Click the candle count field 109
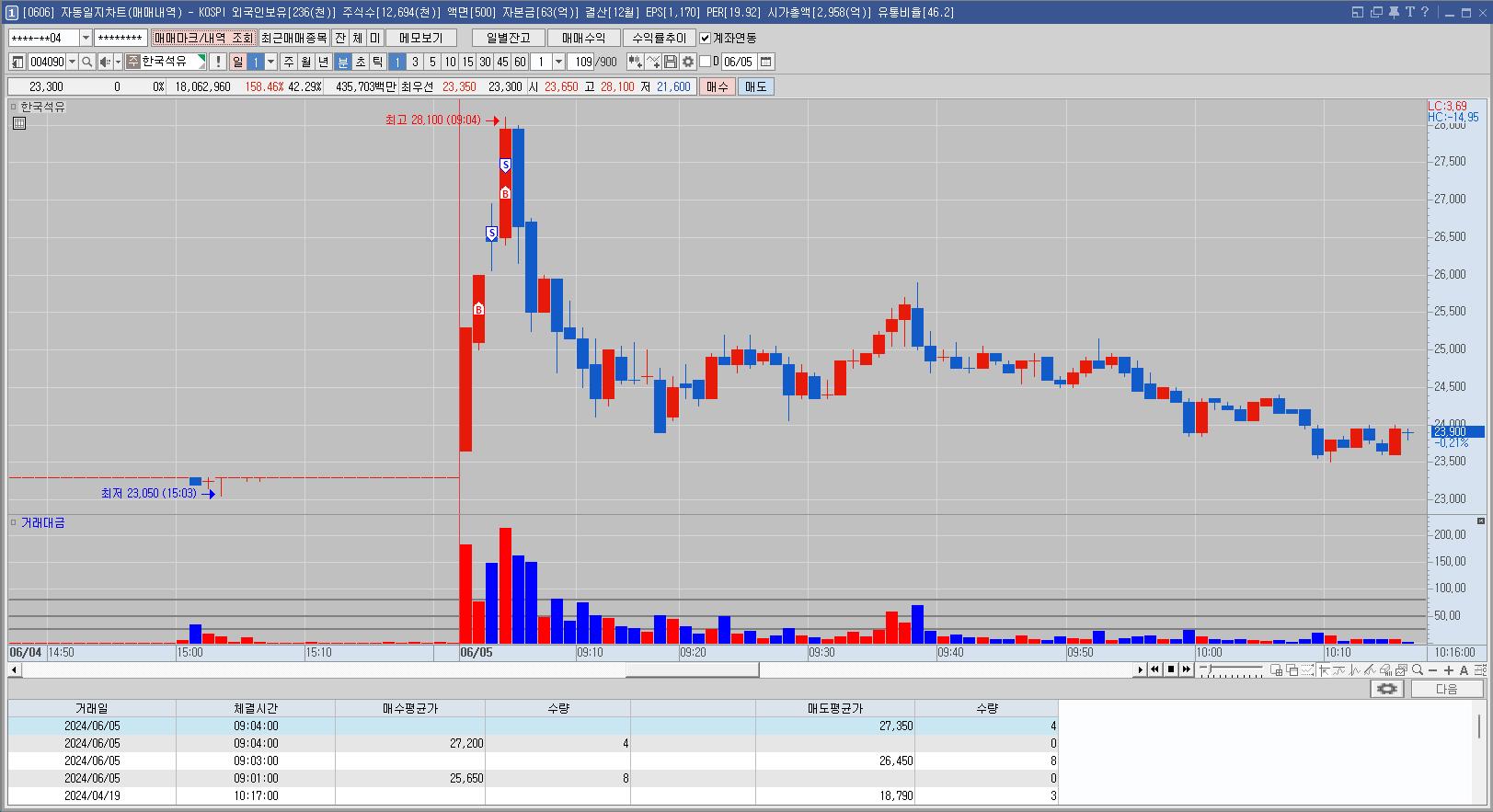Viewport: 1493px width, 812px height. click(581, 62)
